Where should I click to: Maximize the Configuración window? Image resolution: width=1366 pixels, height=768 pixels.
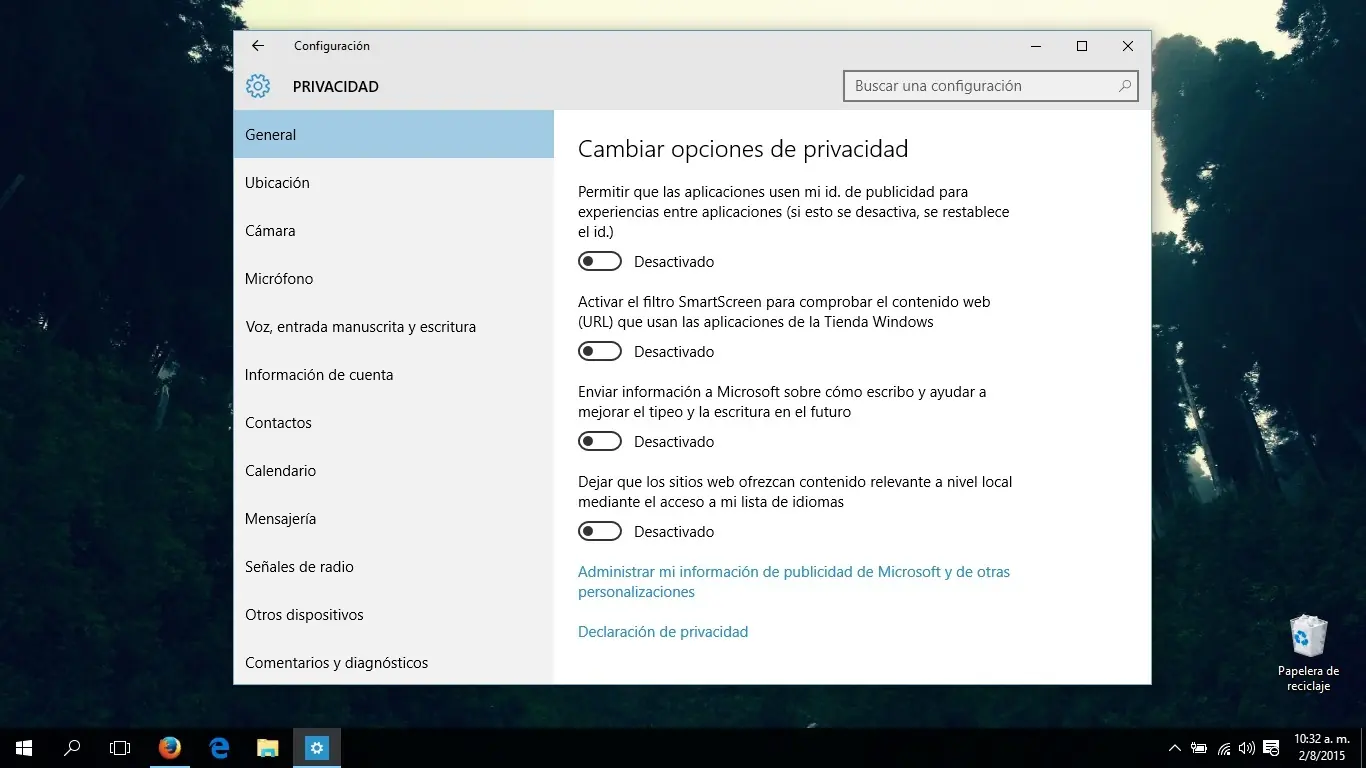(1082, 46)
